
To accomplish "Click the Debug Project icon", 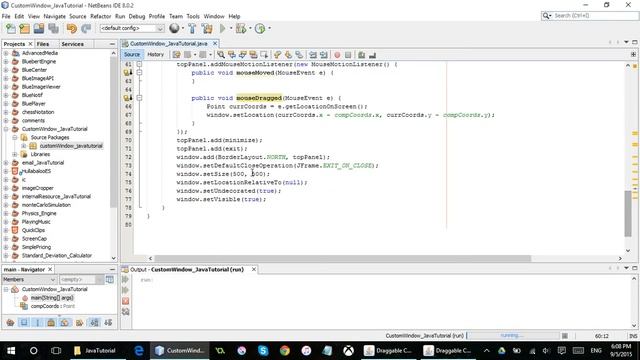I will pos(241,29).
